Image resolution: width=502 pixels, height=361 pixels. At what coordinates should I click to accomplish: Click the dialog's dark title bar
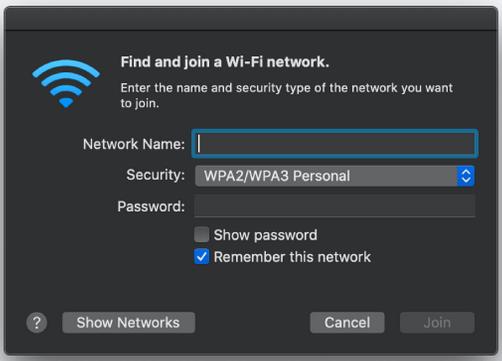pos(251,18)
